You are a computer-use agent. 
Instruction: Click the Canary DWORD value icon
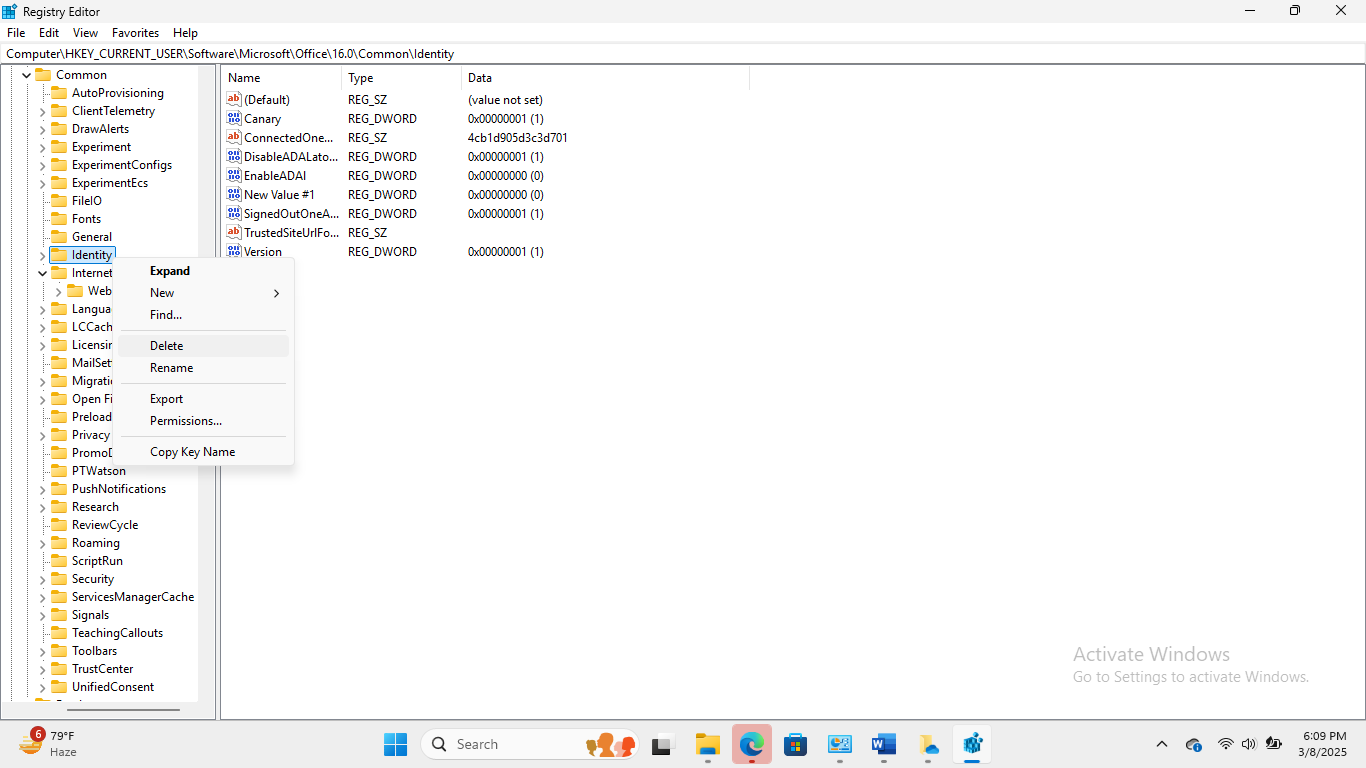click(234, 118)
